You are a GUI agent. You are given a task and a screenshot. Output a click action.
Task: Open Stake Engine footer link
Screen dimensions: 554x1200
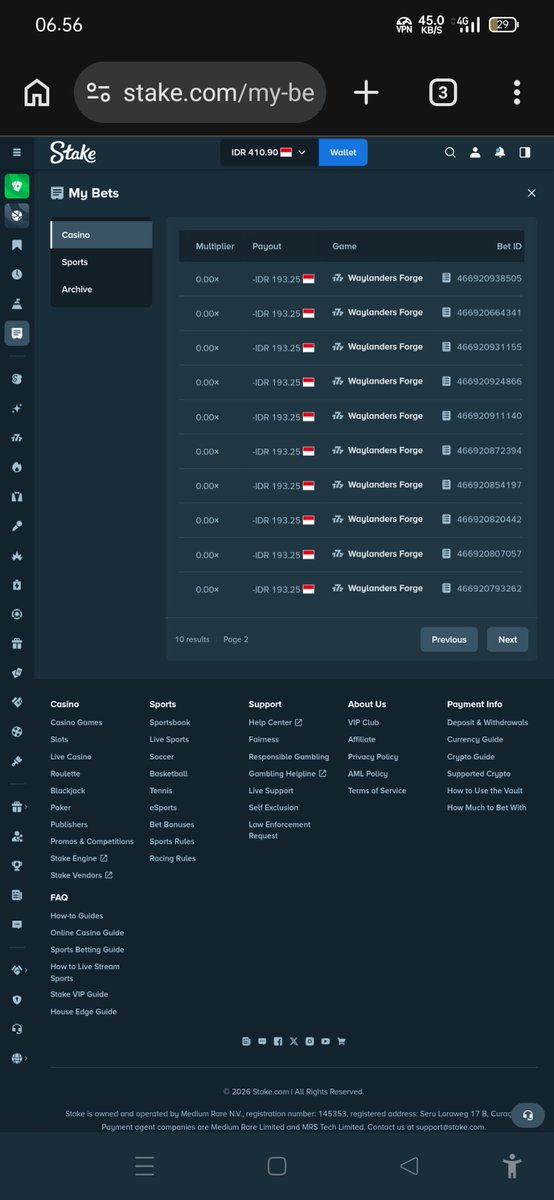[79, 858]
